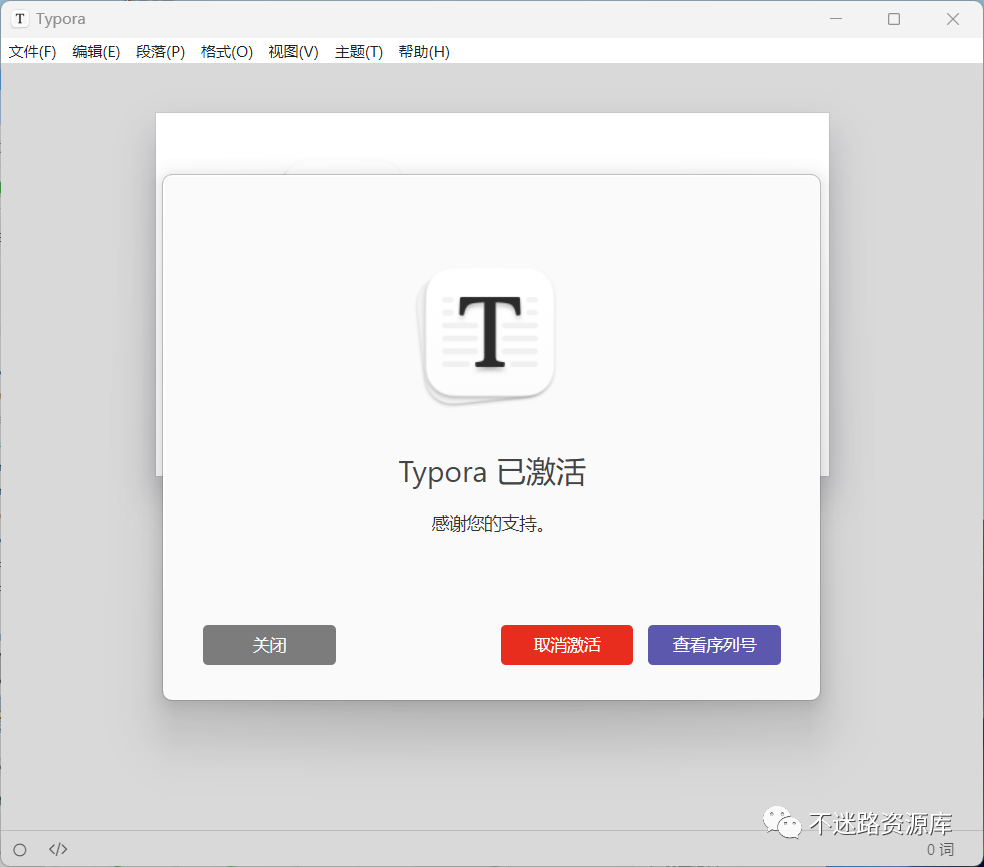Toggle the sidebar circle icon in status bar
This screenshot has width=984, height=867.
point(20,849)
